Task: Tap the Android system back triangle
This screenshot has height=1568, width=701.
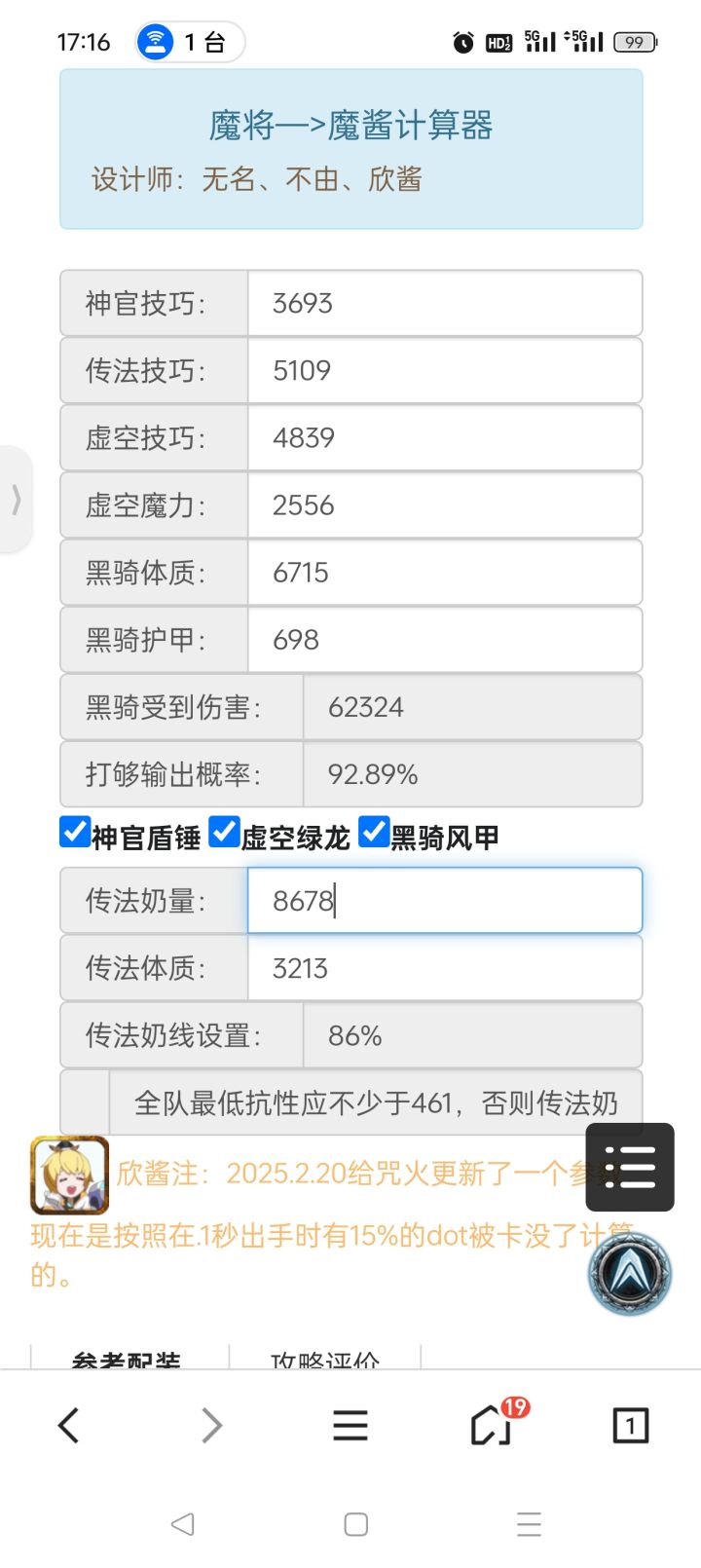Action: [x=182, y=1524]
